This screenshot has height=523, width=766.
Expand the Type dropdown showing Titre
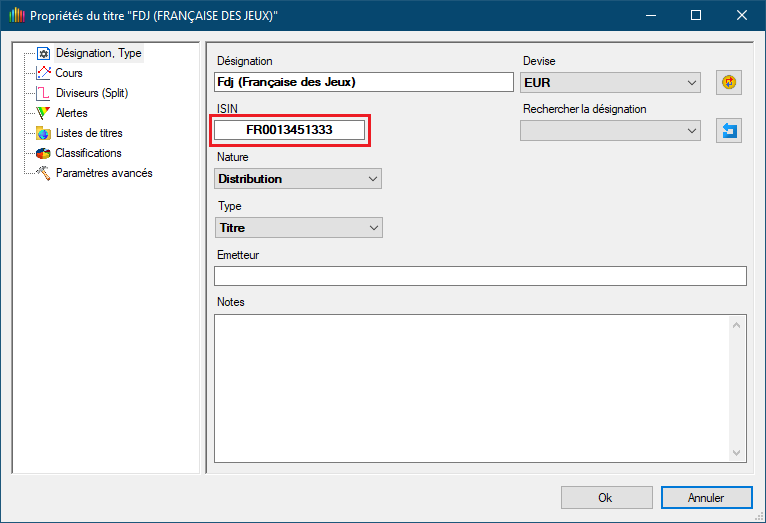click(298, 228)
